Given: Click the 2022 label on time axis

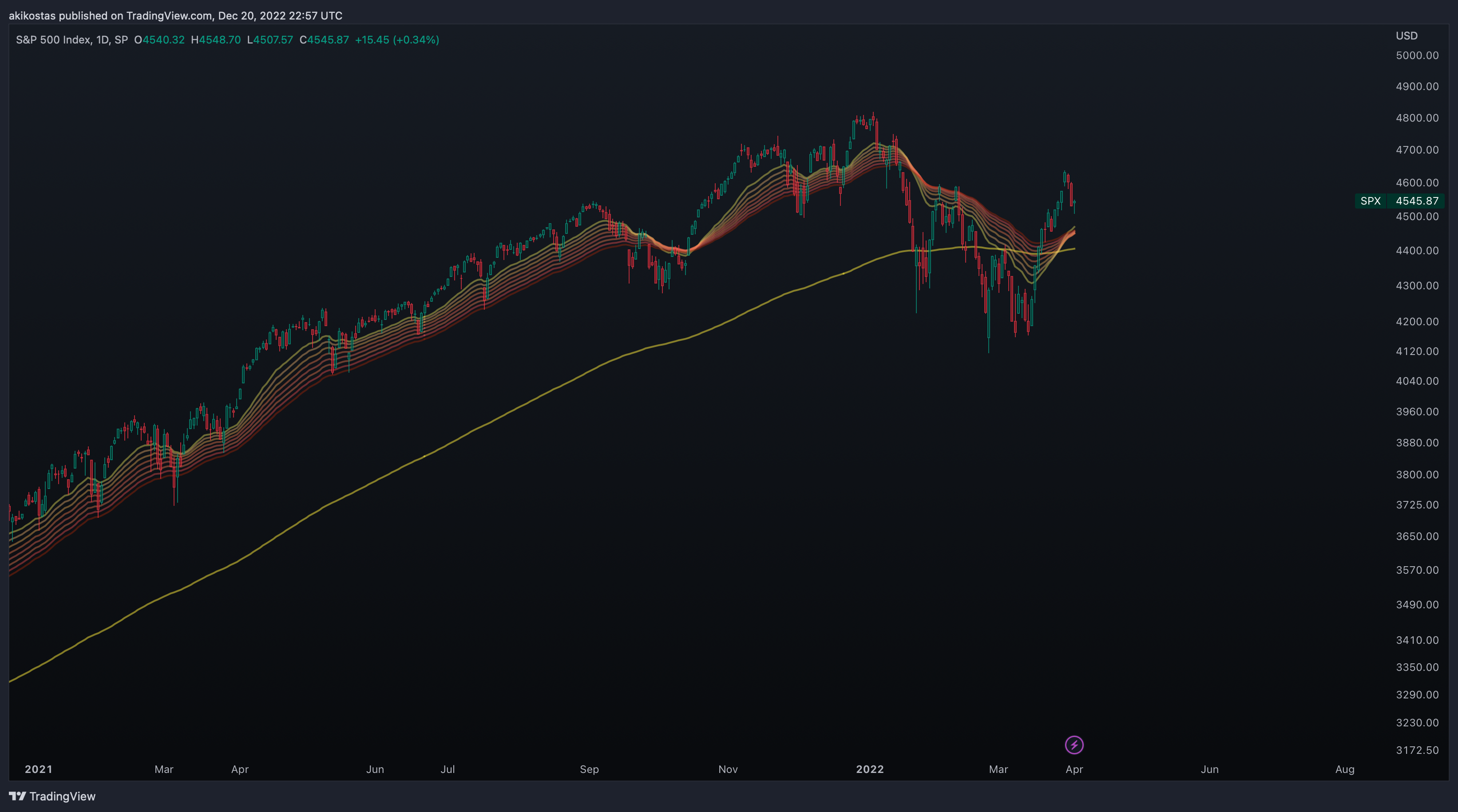Looking at the screenshot, I should click(870, 769).
